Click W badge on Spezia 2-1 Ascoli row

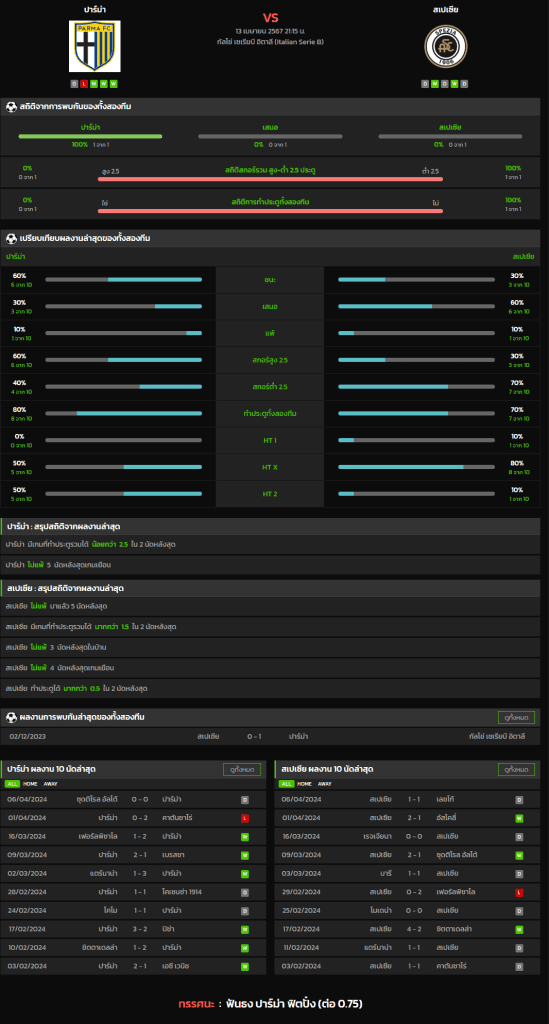(519, 818)
